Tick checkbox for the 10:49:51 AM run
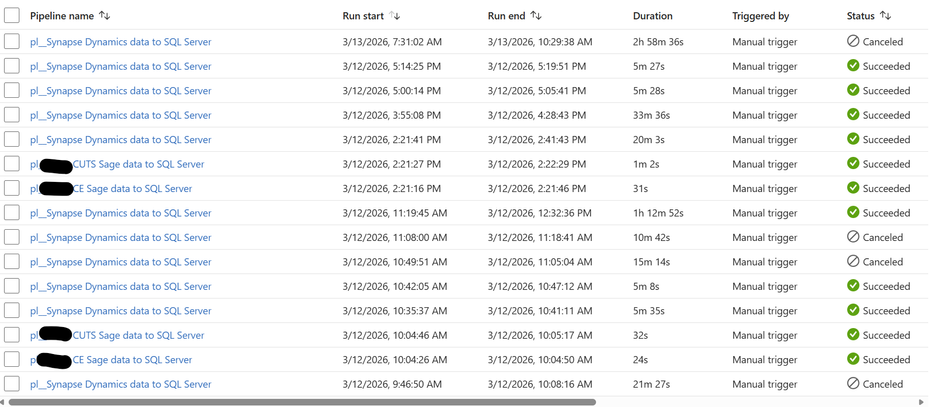The height and width of the screenshot is (407, 945). [x=12, y=262]
